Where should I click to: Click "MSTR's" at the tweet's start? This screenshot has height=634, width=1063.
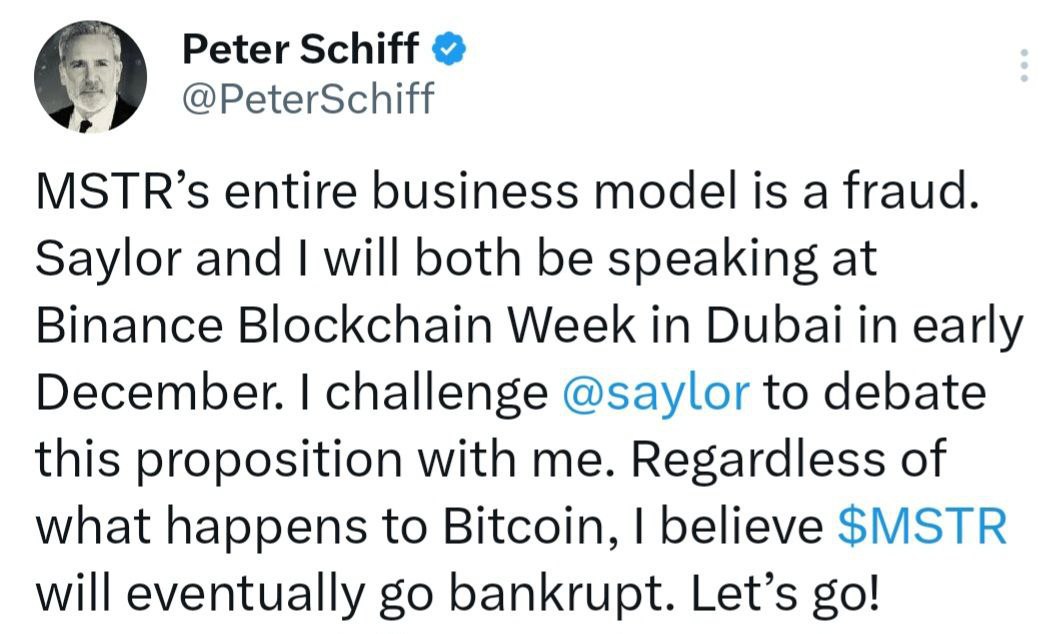[x=107, y=191]
